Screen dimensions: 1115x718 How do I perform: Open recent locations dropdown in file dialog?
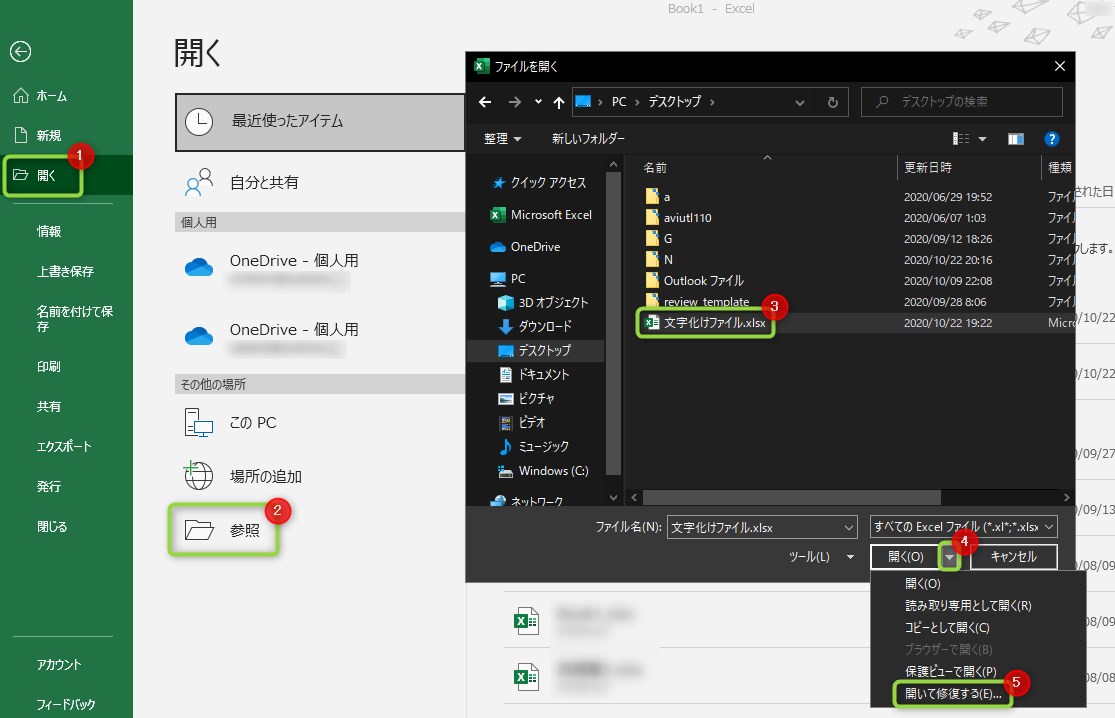coord(538,102)
